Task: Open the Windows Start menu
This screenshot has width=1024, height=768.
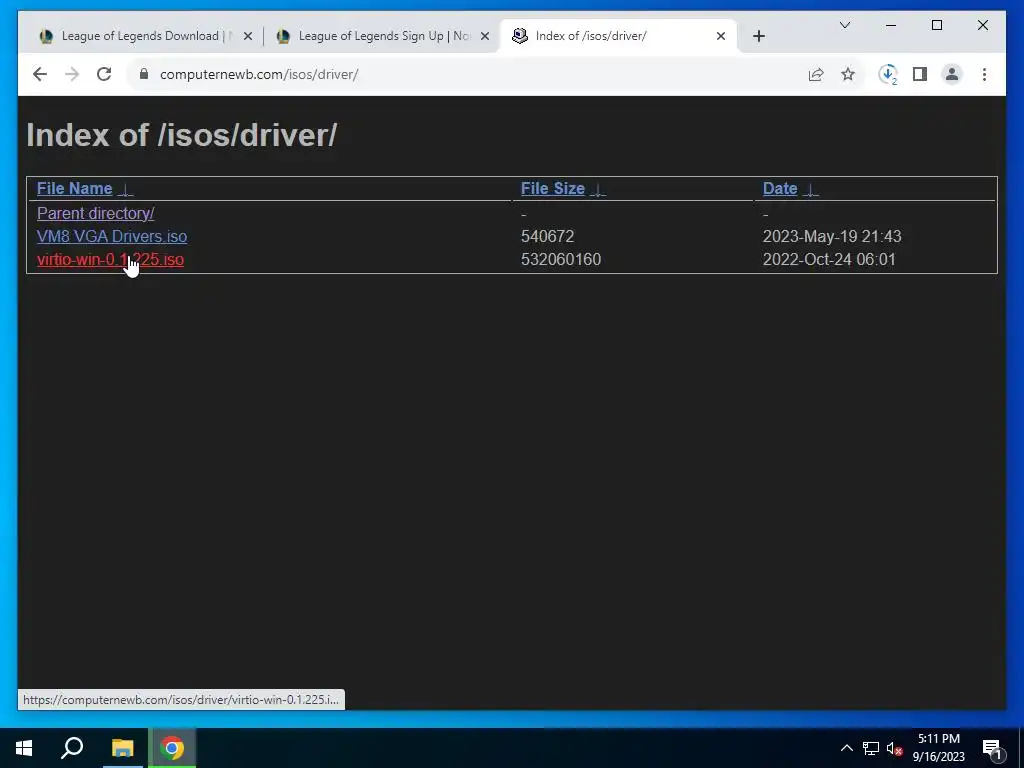Action: (x=24, y=748)
